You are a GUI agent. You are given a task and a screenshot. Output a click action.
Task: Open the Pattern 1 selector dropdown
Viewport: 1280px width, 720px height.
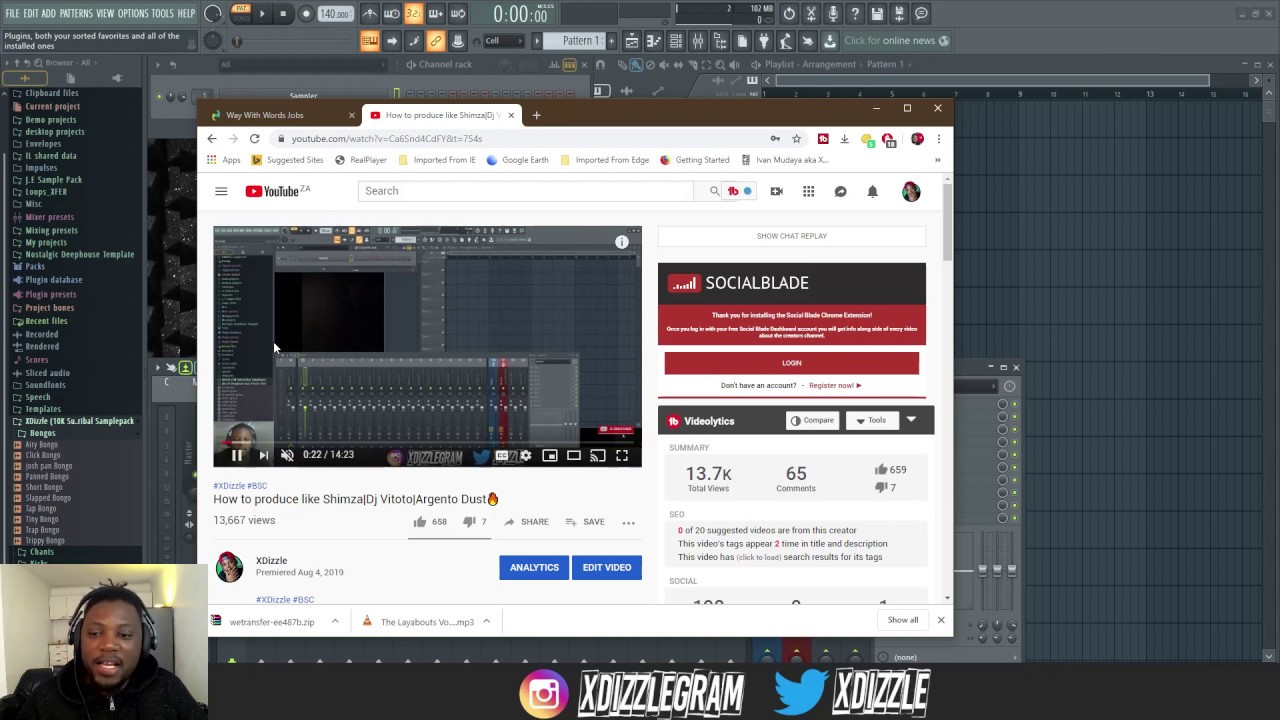pos(574,41)
